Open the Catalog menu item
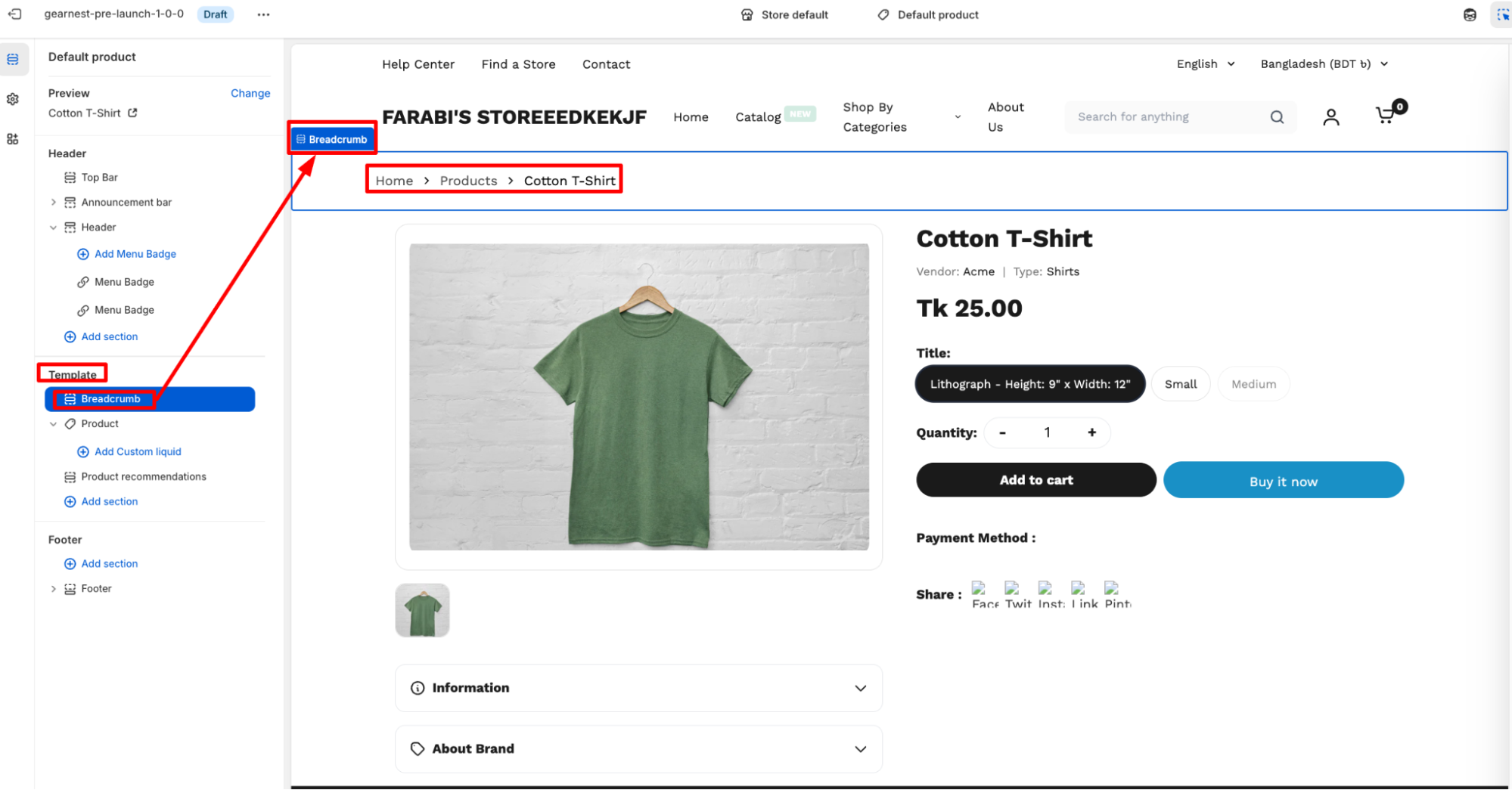1512x790 pixels. point(758,117)
